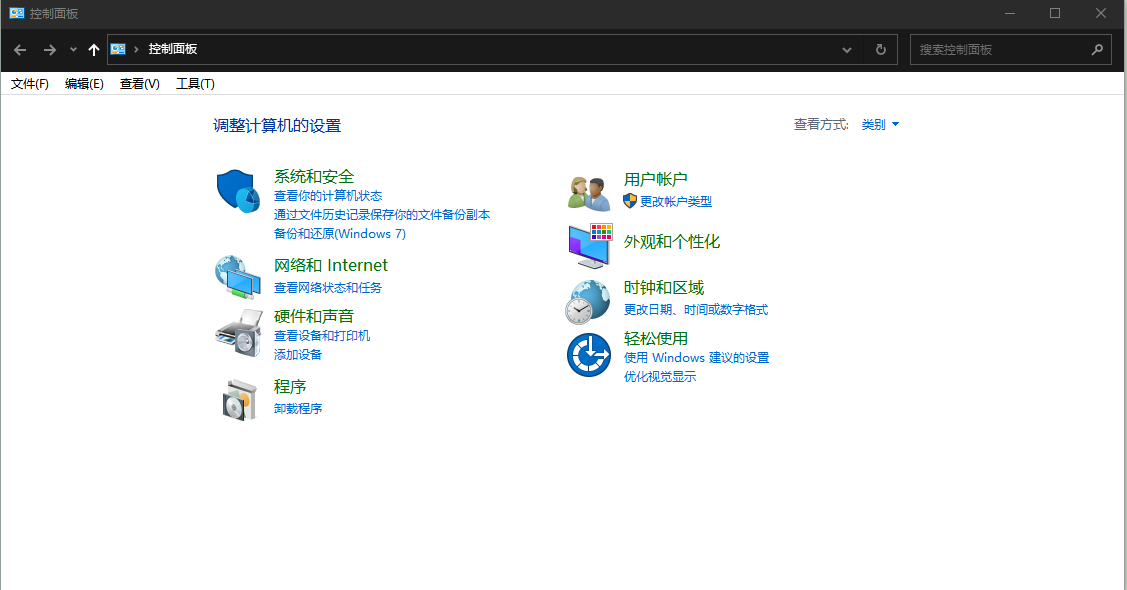Open the 外观和个性化 monitor icon

click(590, 245)
